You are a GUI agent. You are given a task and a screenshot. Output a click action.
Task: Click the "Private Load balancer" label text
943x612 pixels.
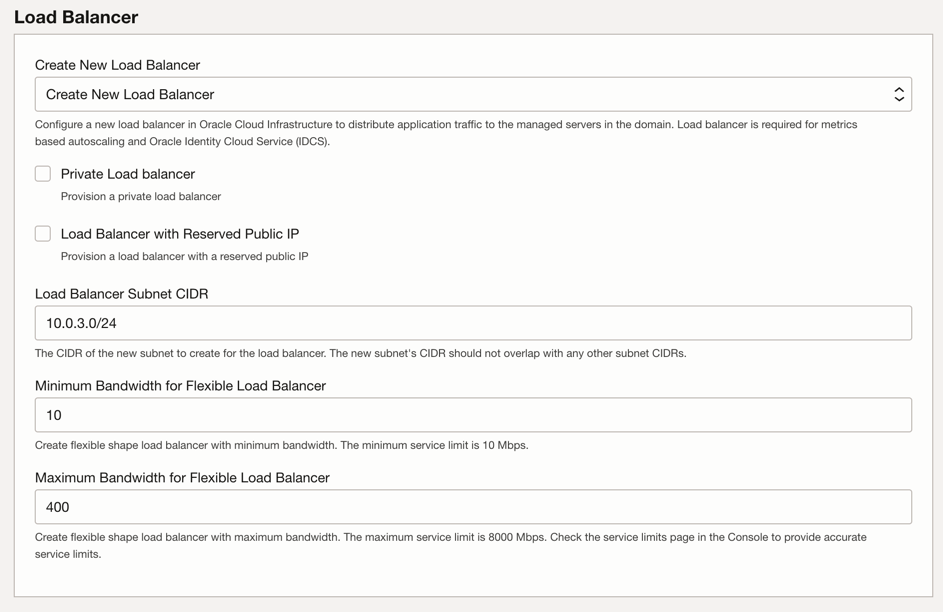tap(128, 174)
